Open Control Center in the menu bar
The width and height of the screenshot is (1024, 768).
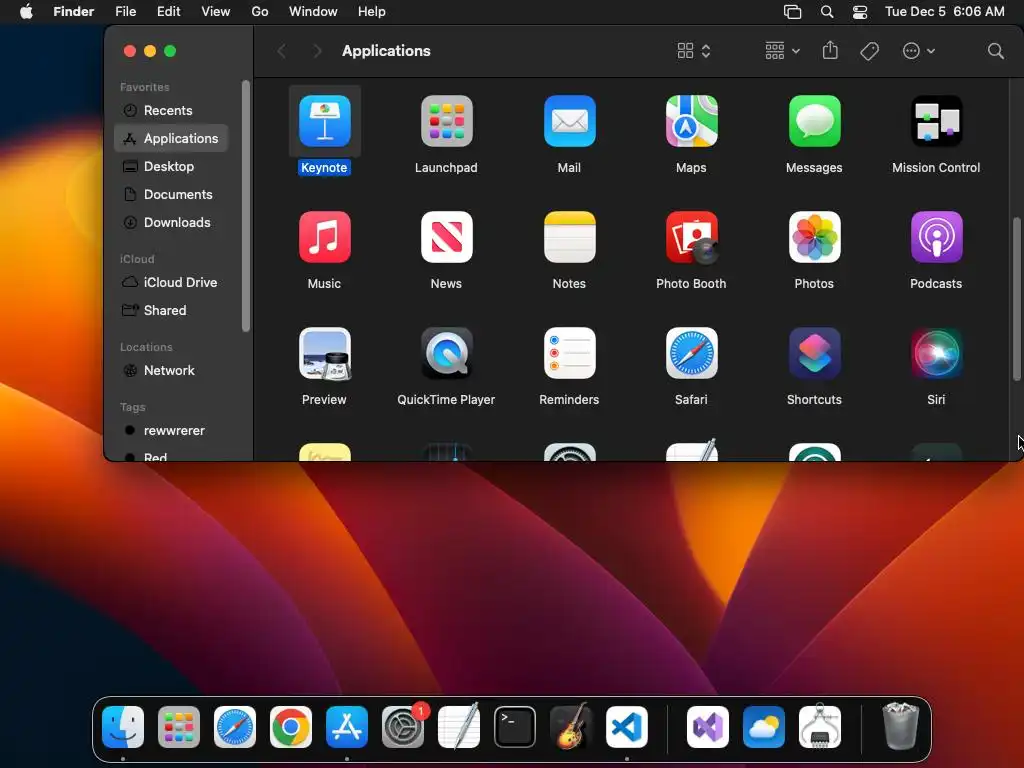tap(860, 12)
